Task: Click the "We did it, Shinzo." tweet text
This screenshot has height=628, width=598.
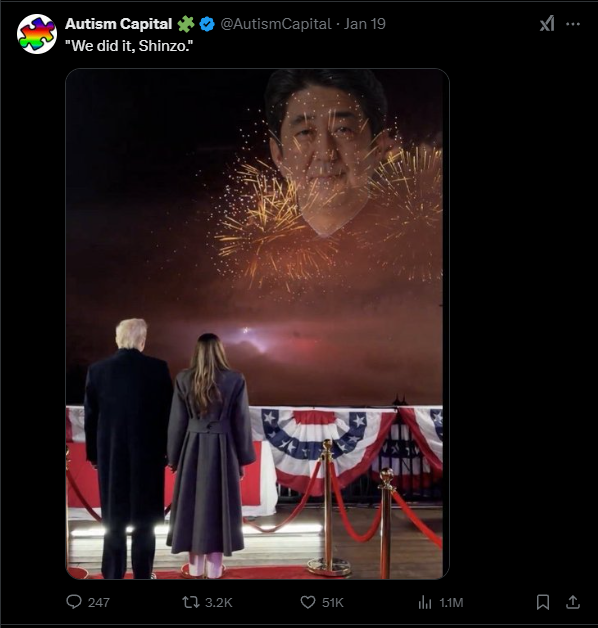Action: pyautogui.click(x=129, y=46)
